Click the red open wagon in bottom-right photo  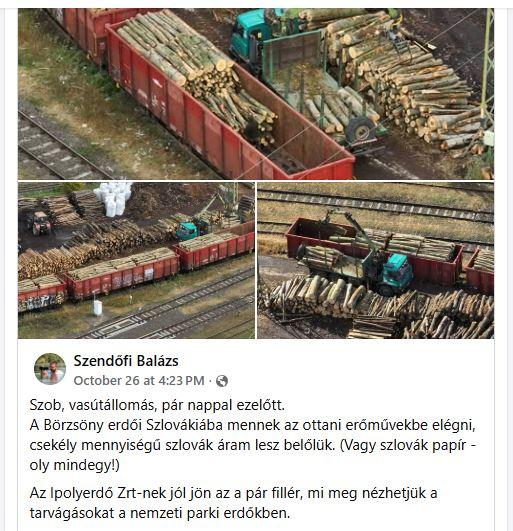(x=374, y=252)
